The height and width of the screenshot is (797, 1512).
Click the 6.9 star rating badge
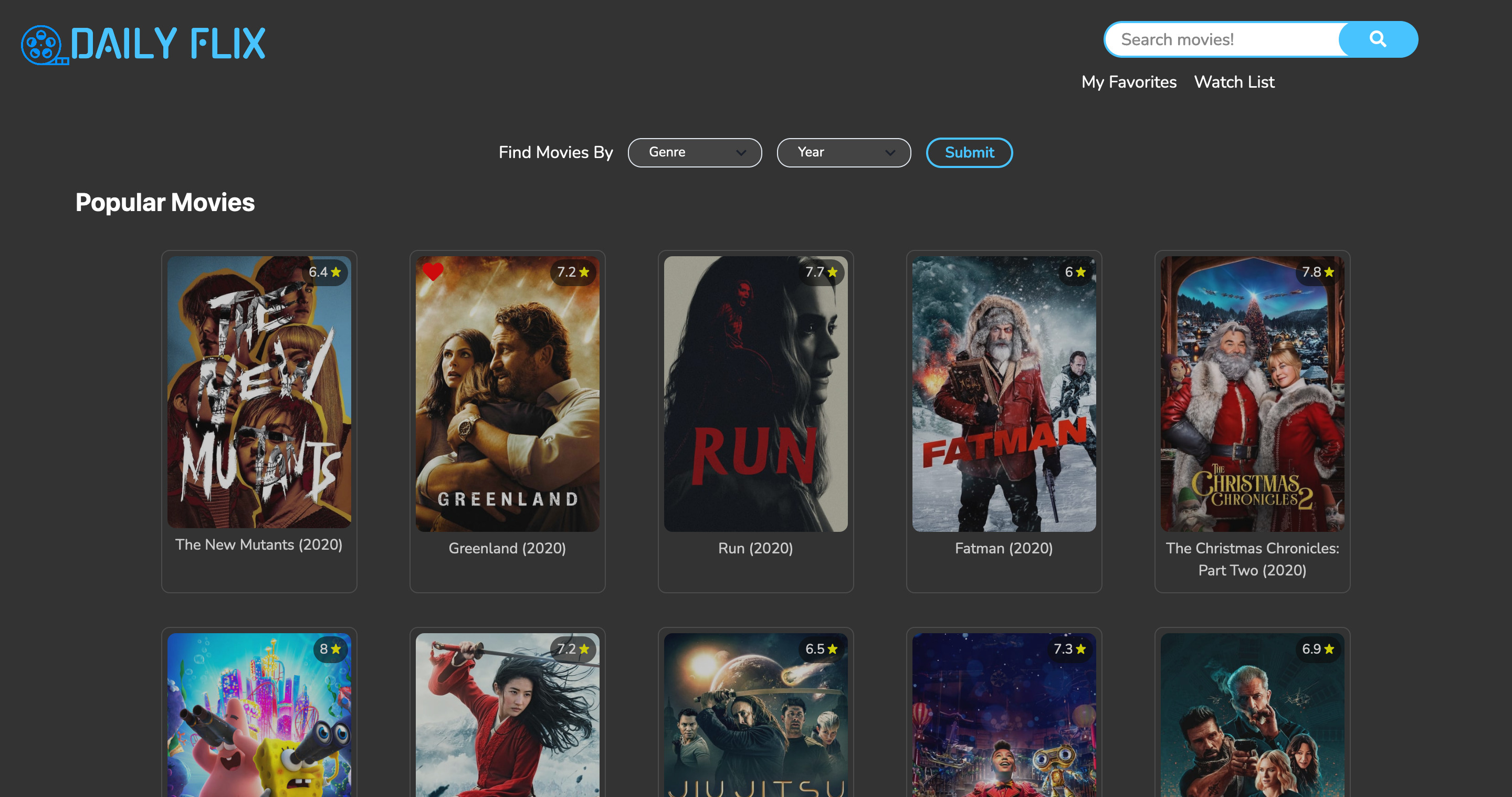tap(1318, 649)
